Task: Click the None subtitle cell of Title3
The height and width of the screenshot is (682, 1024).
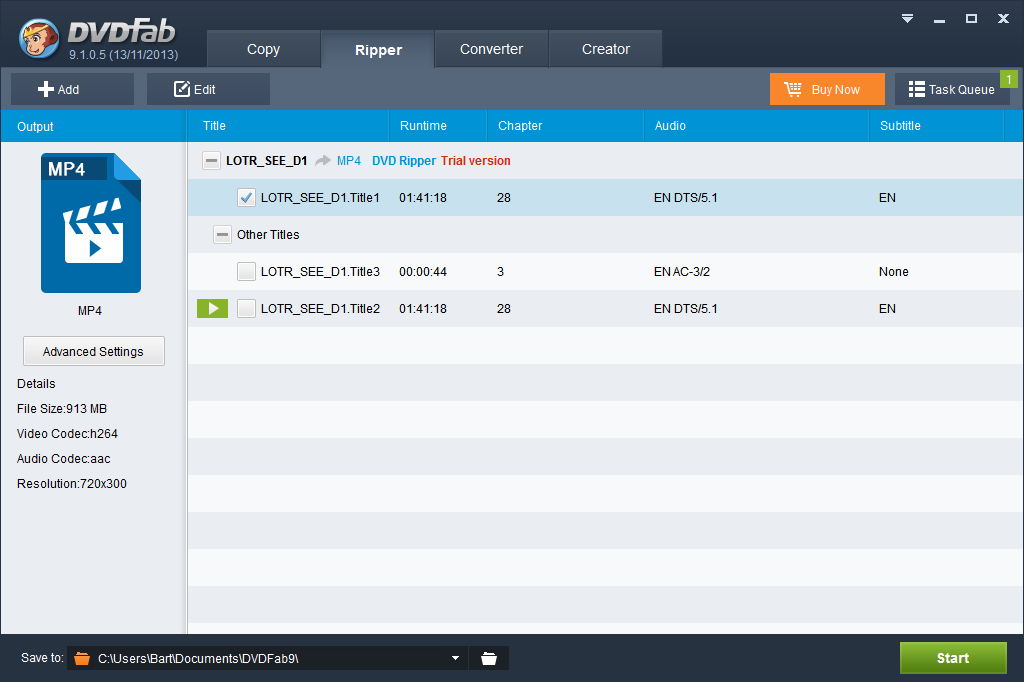Action: 893,272
